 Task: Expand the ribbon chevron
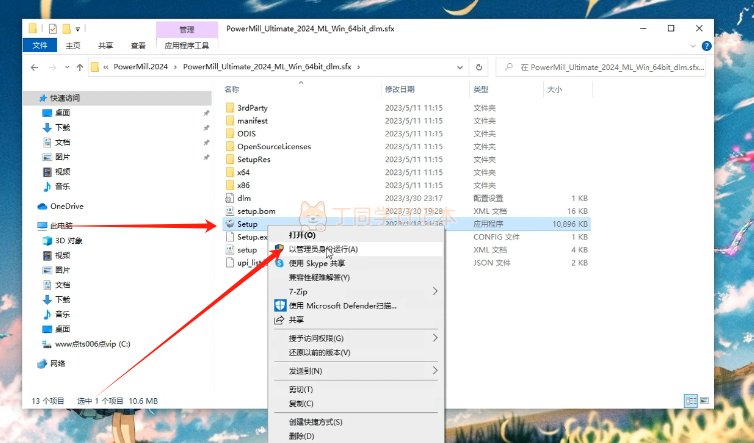693,46
